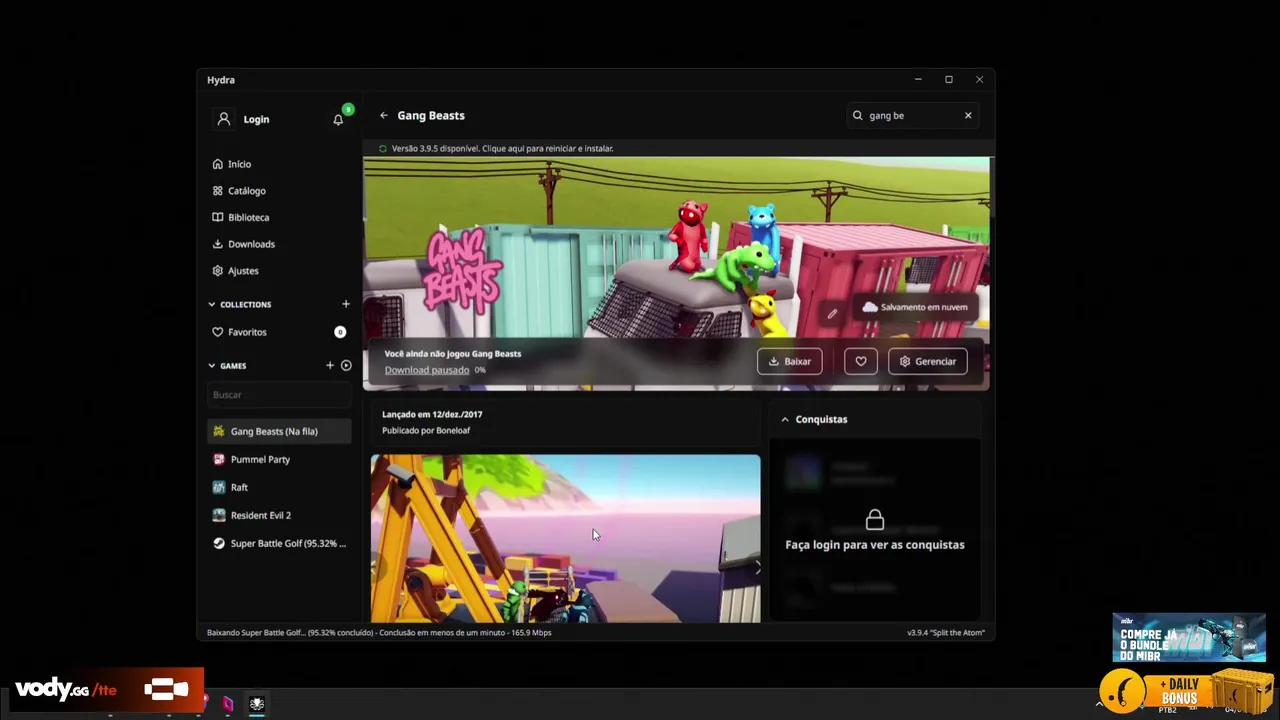Click the Buscar games filter field

click(279, 394)
